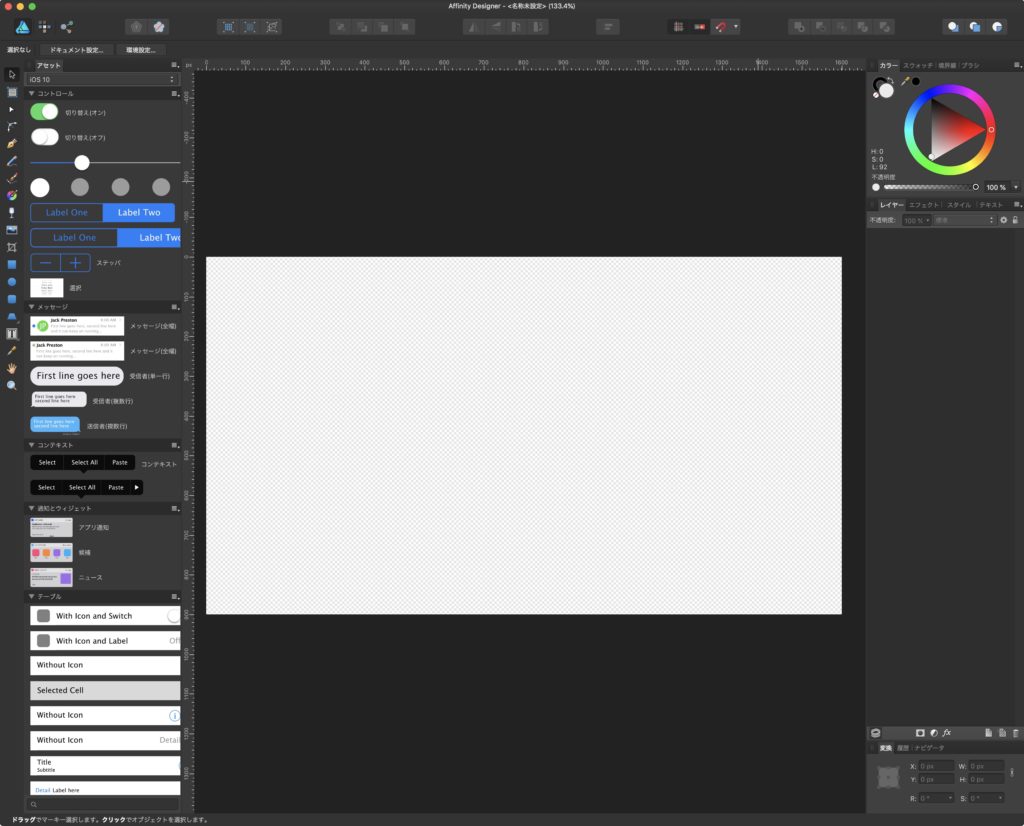Switch to Designer persona icon
Viewport: 1024px width, 826px height.
pyautogui.click(x=22, y=27)
